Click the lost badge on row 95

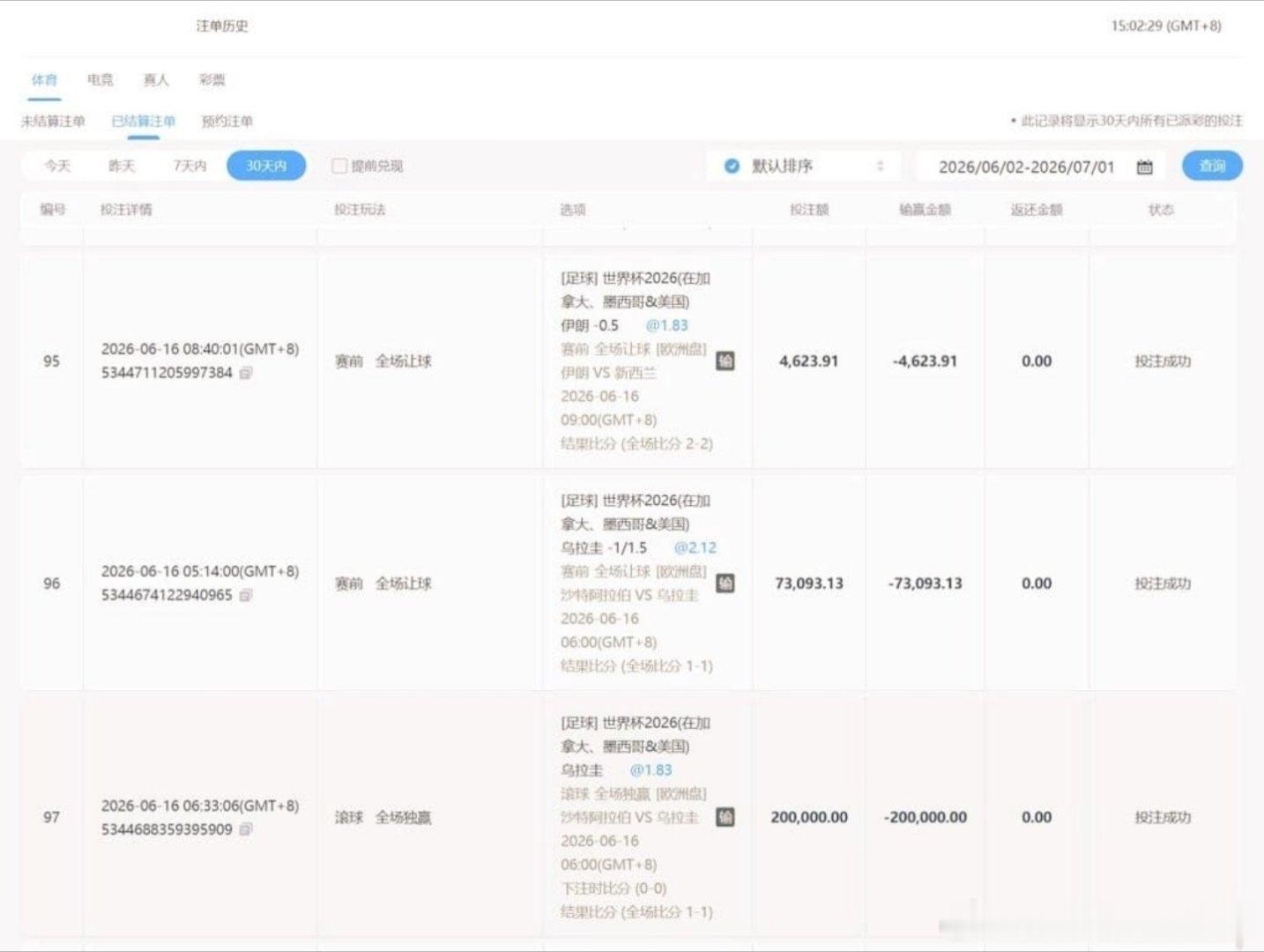click(x=725, y=361)
